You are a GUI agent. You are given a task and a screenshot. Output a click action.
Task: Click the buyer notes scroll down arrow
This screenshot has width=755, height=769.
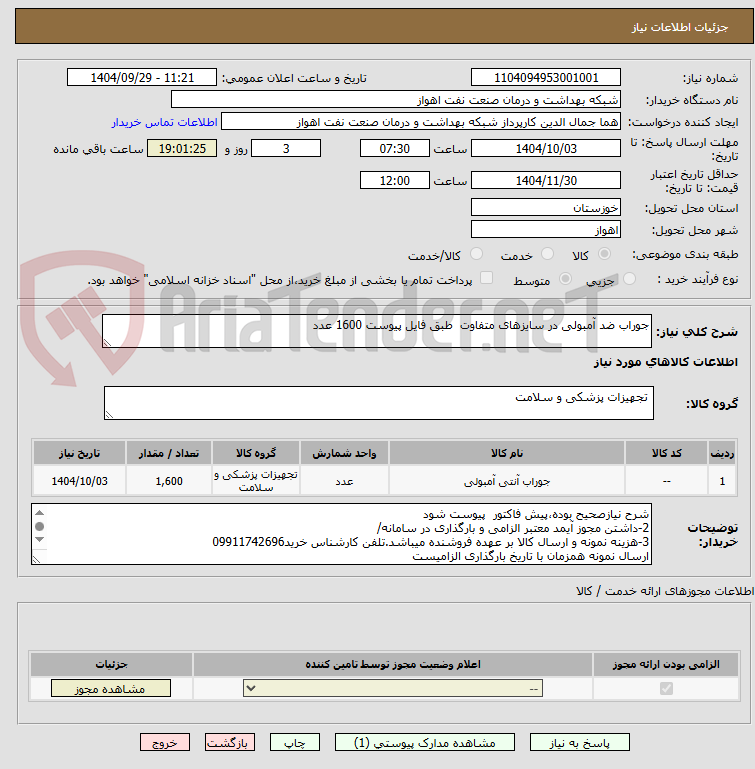(x=40, y=539)
